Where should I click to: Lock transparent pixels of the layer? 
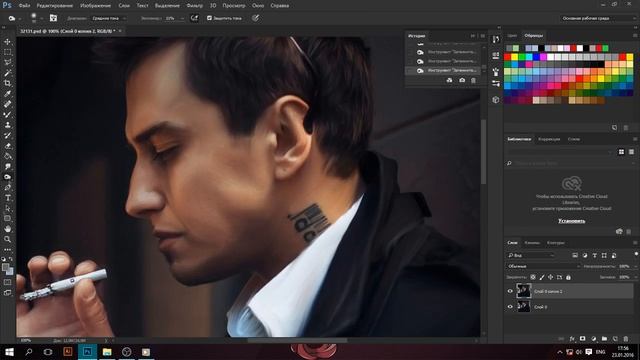click(533, 277)
